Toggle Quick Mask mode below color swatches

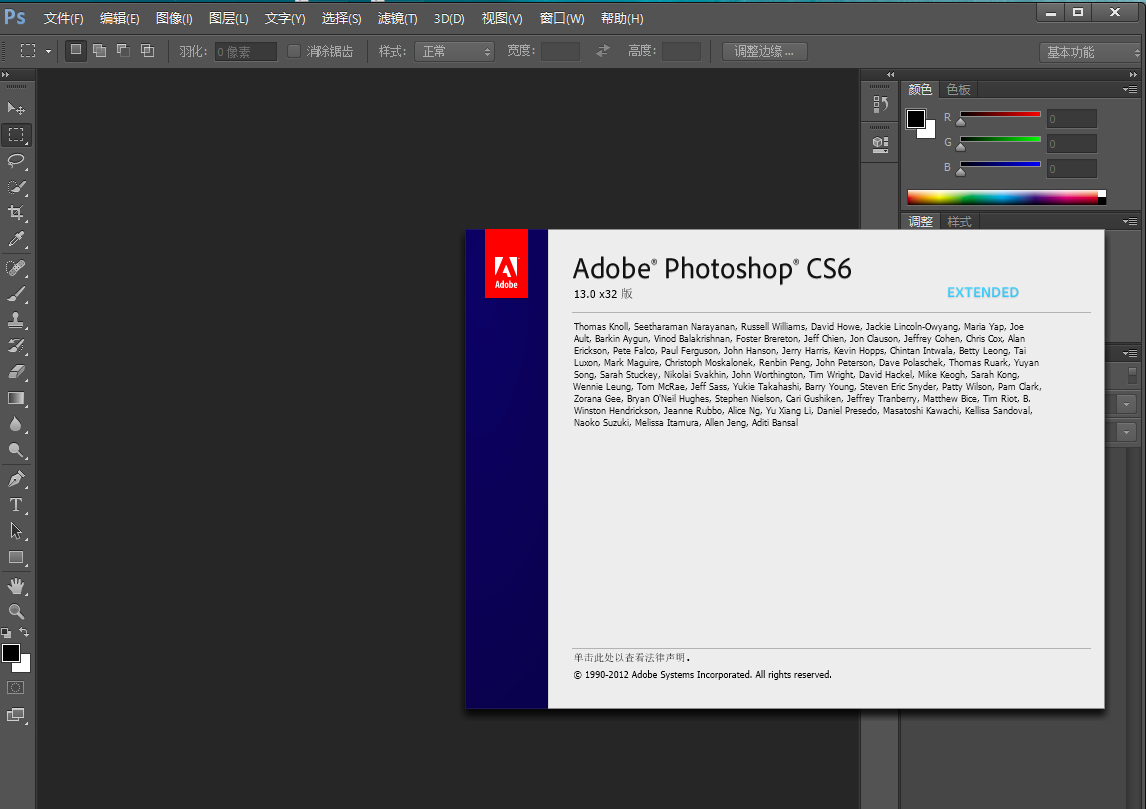click(x=16, y=688)
